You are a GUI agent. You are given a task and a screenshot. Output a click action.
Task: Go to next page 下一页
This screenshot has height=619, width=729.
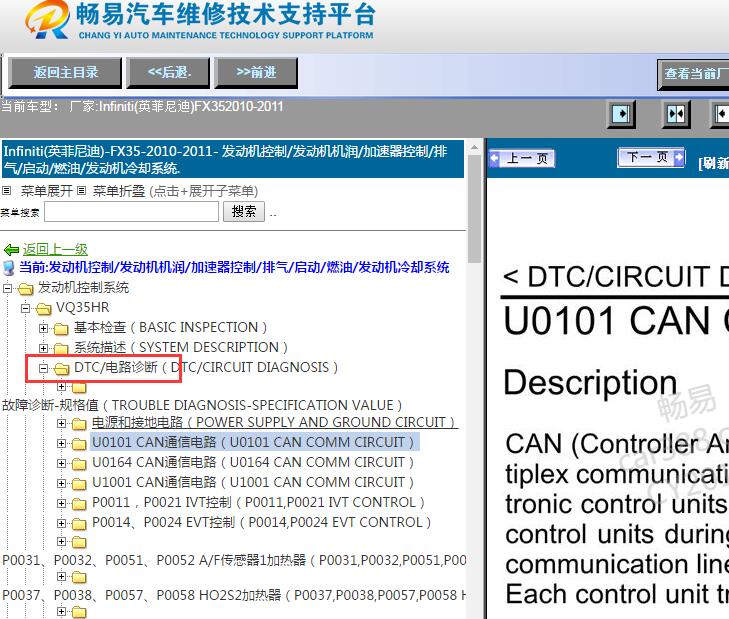[651, 157]
